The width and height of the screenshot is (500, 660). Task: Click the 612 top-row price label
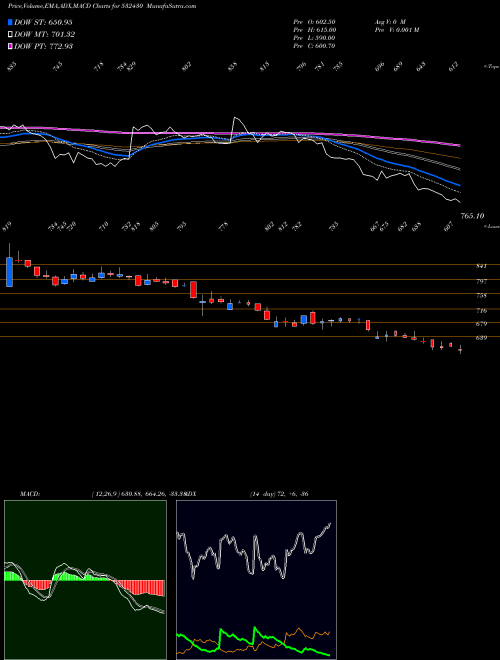pyautogui.click(x=454, y=66)
